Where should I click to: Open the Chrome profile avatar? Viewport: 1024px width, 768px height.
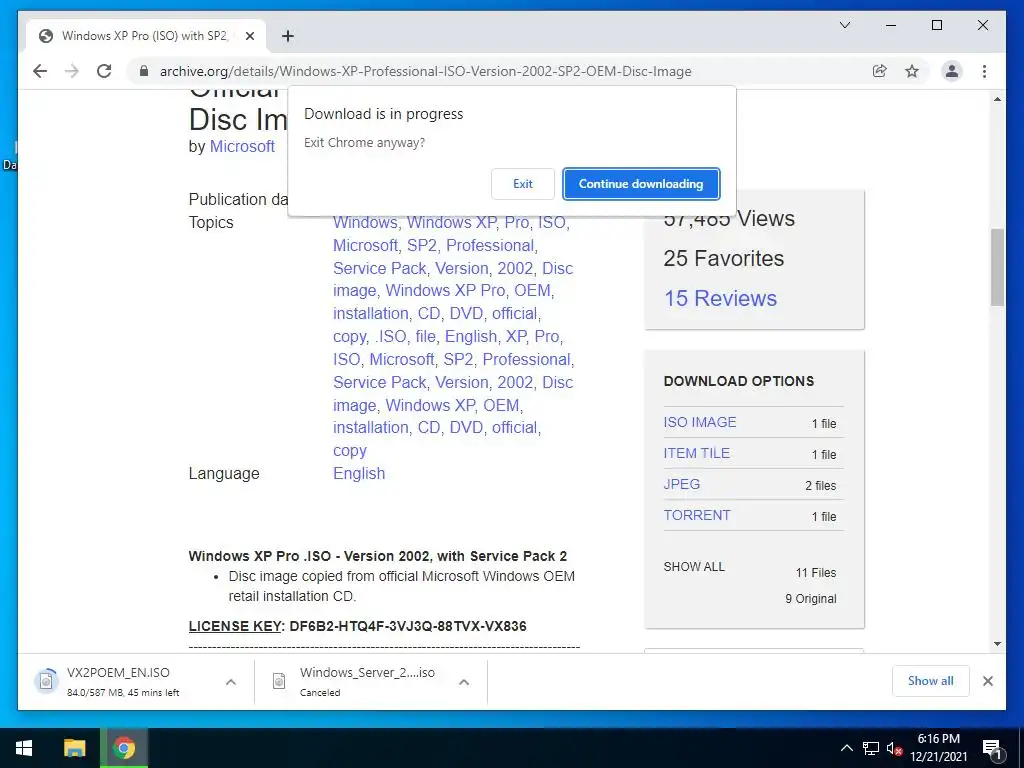[952, 71]
